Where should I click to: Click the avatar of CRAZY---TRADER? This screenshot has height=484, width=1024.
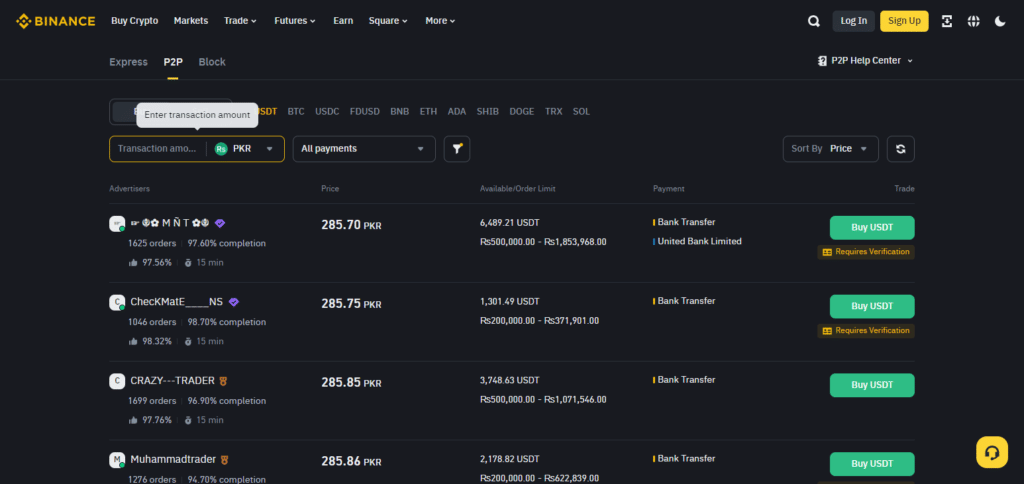pos(117,381)
